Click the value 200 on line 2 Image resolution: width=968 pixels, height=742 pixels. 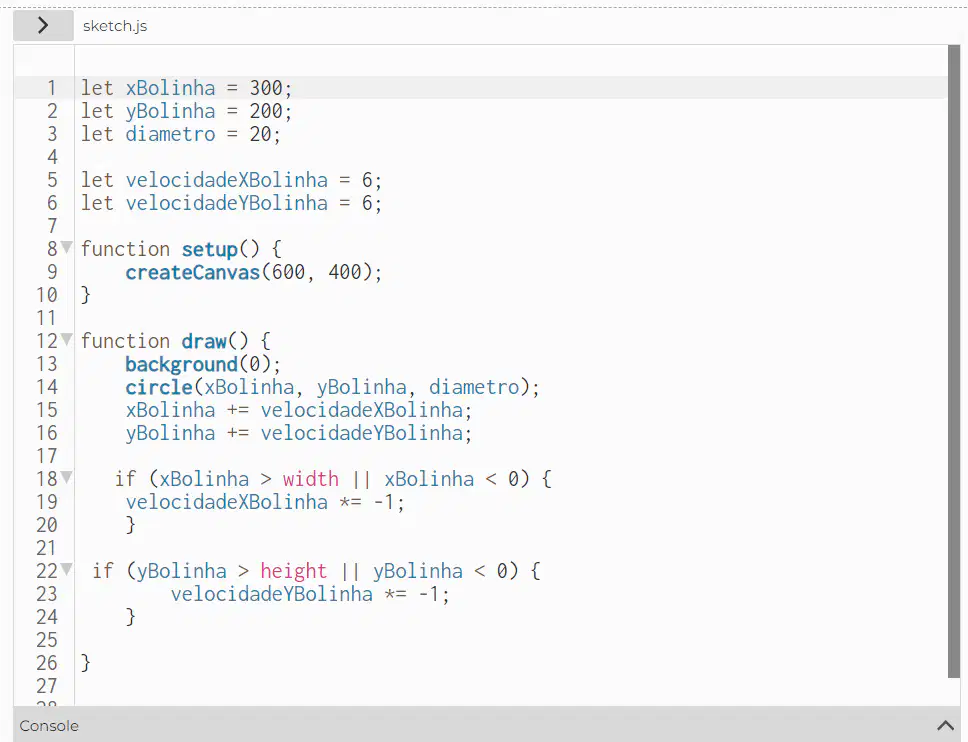266,111
